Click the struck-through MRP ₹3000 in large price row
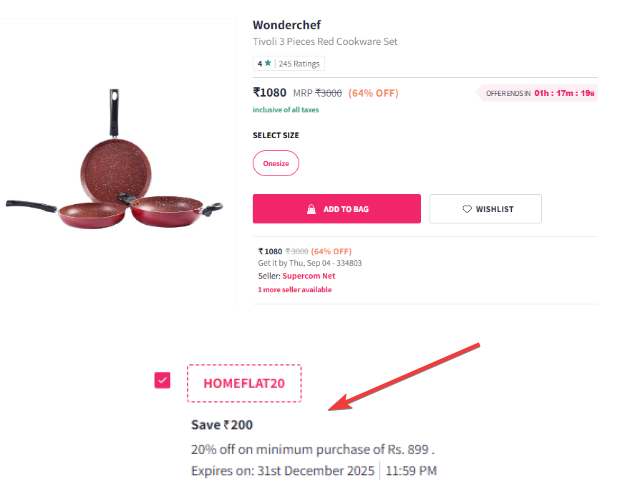The height and width of the screenshot is (496, 639). [328, 93]
